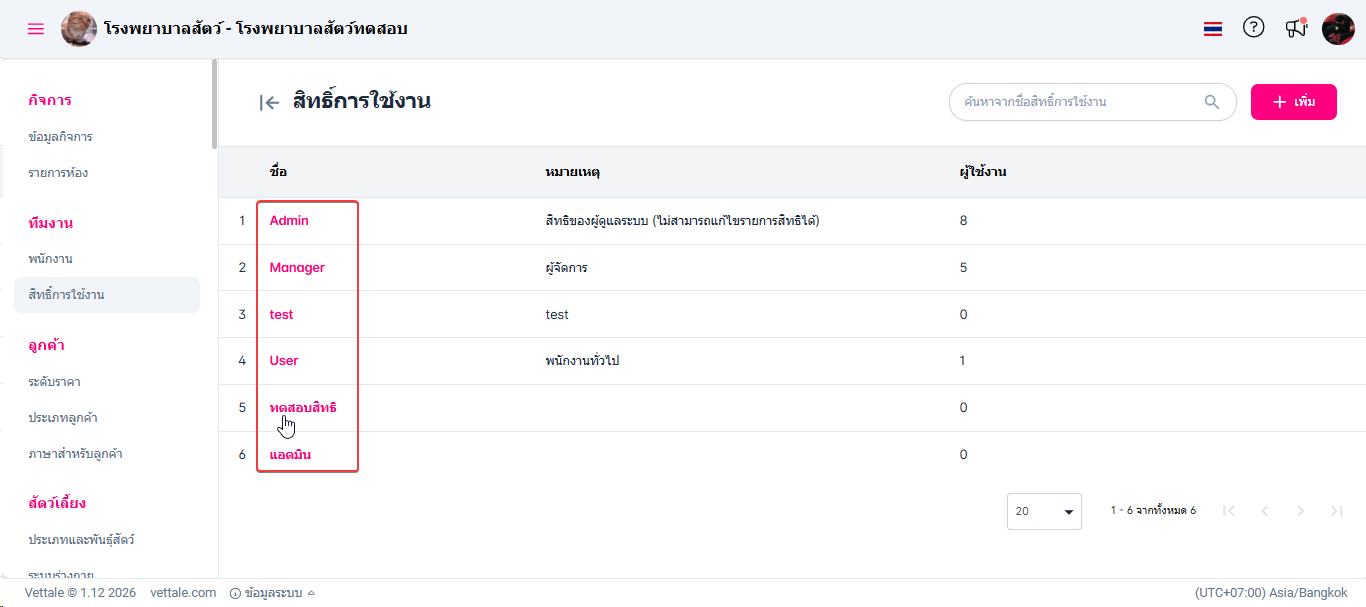This screenshot has height=607, width=1366.
Task: Click the search magnifier icon
Action: (1212, 102)
